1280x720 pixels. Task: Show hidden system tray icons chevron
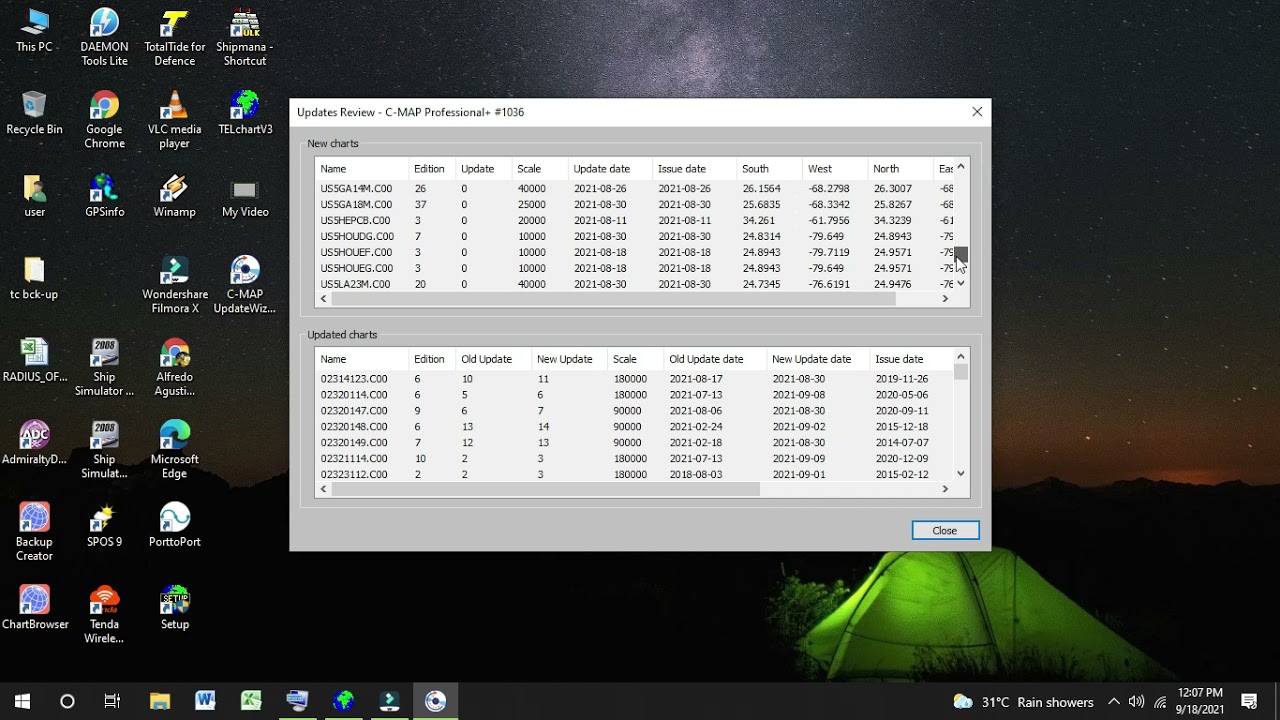(x=1114, y=702)
